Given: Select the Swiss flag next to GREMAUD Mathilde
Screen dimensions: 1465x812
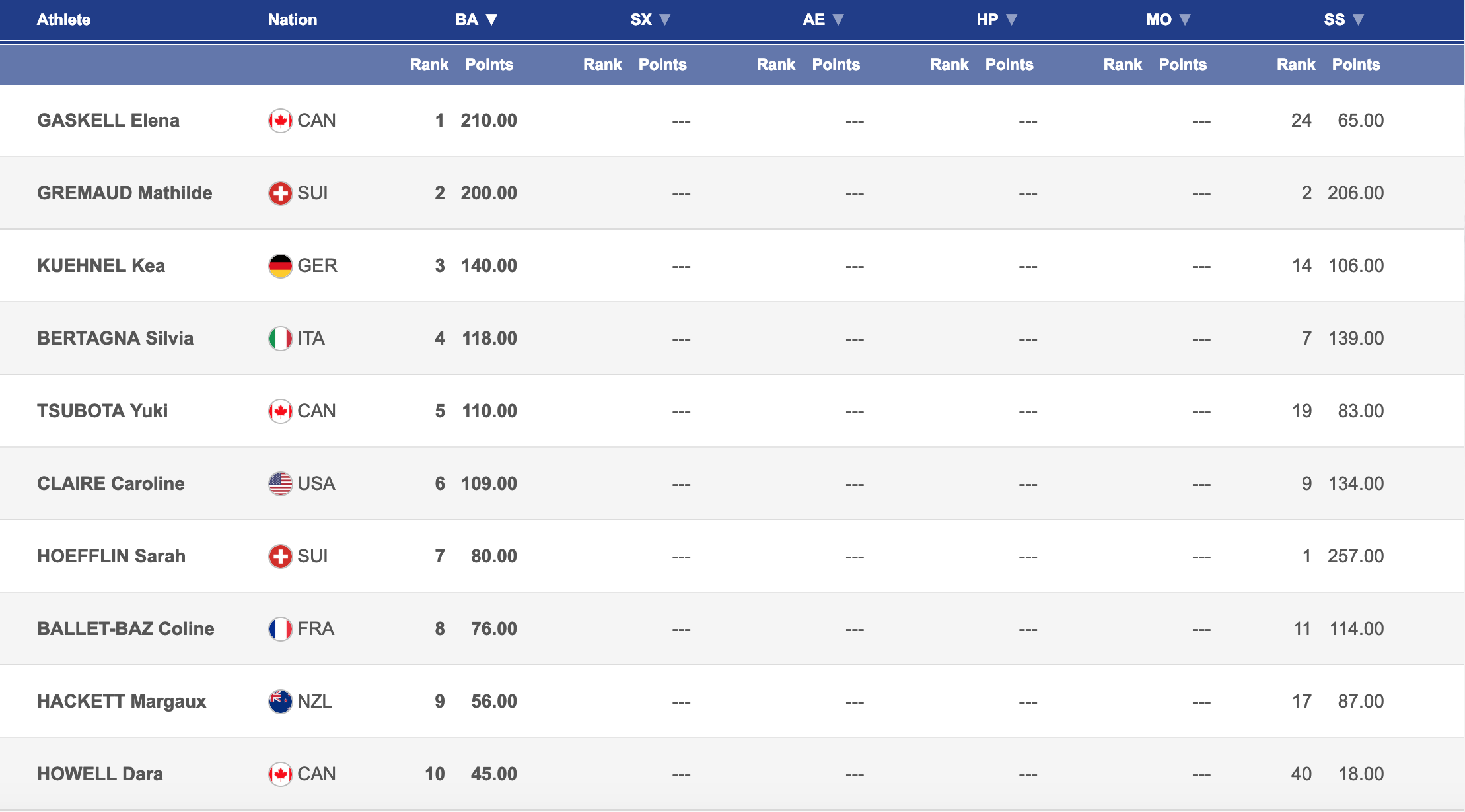Looking at the screenshot, I should click(x=281, y=193).
